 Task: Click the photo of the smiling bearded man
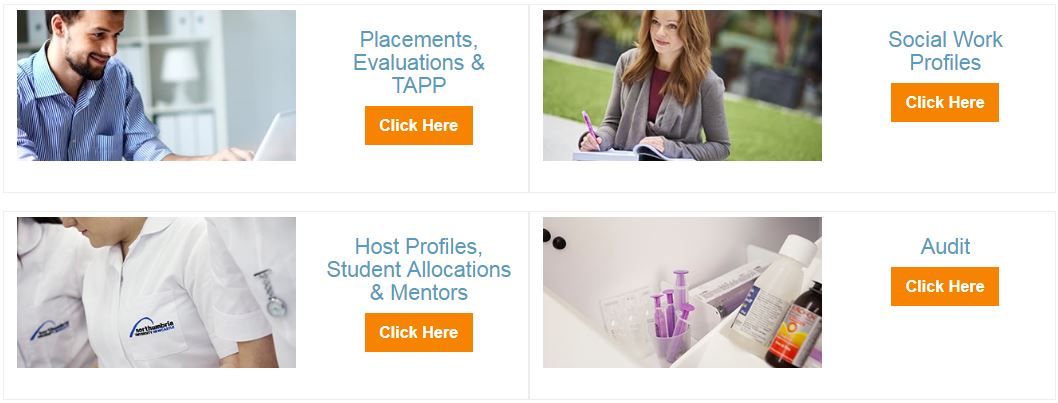[x=156, y=85]
